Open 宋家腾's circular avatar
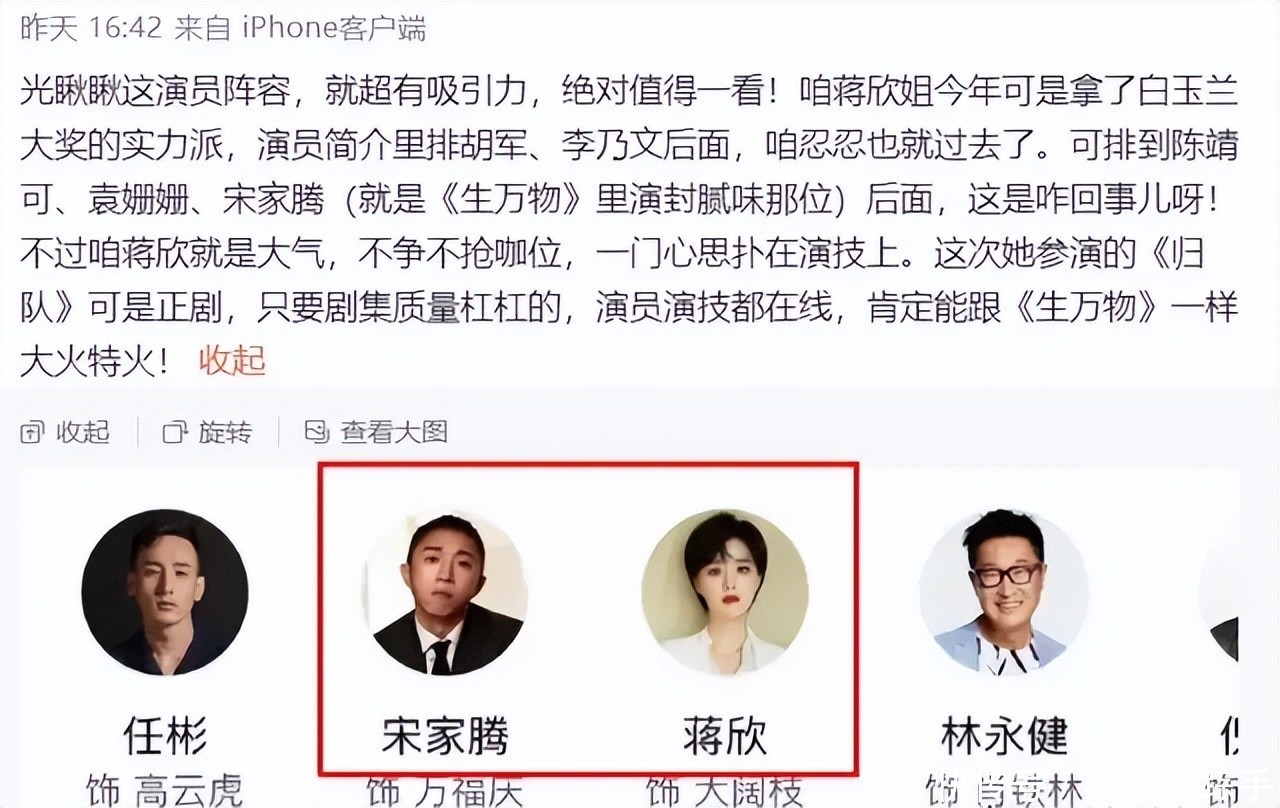The width and height of the screenshot is (1280, 808). click(445, 592)
